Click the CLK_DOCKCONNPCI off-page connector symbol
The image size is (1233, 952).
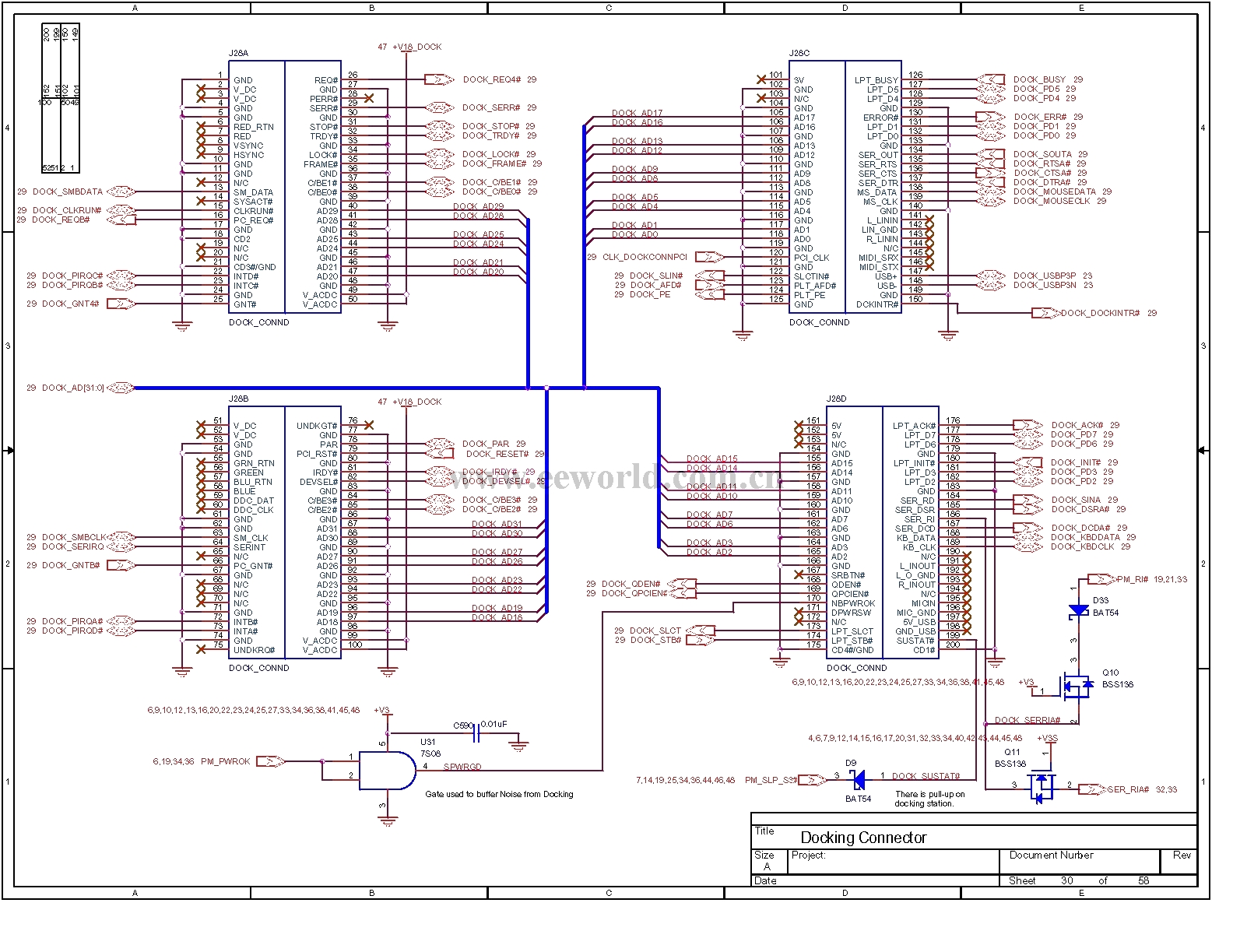tap(709, 257)
